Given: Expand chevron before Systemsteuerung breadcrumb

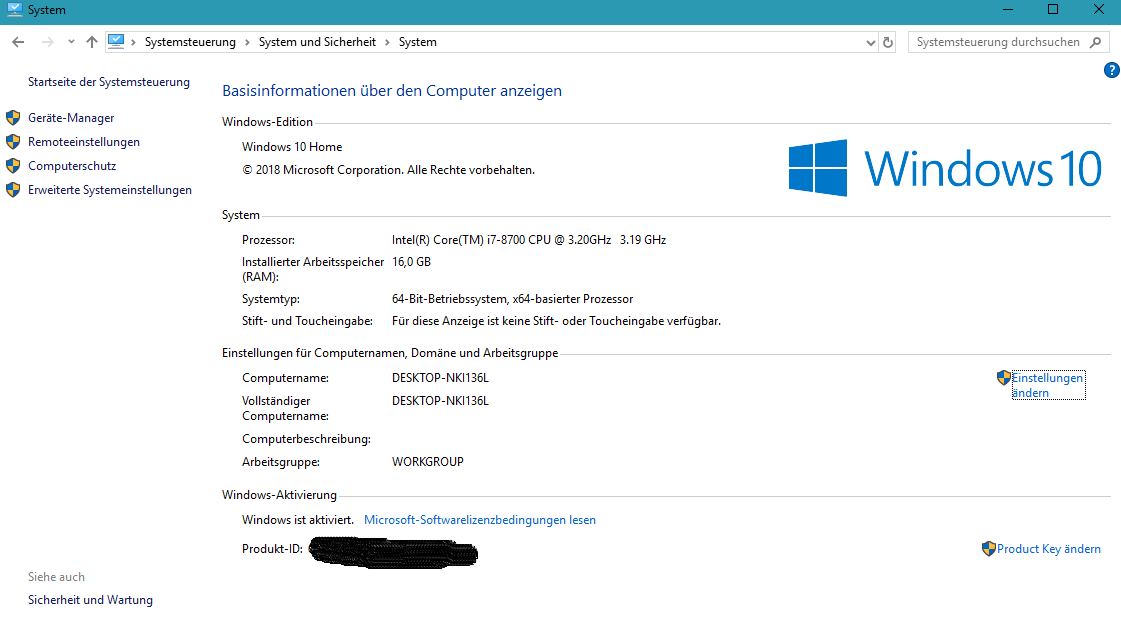Looking at the screenshot, I should click(133, 42).
